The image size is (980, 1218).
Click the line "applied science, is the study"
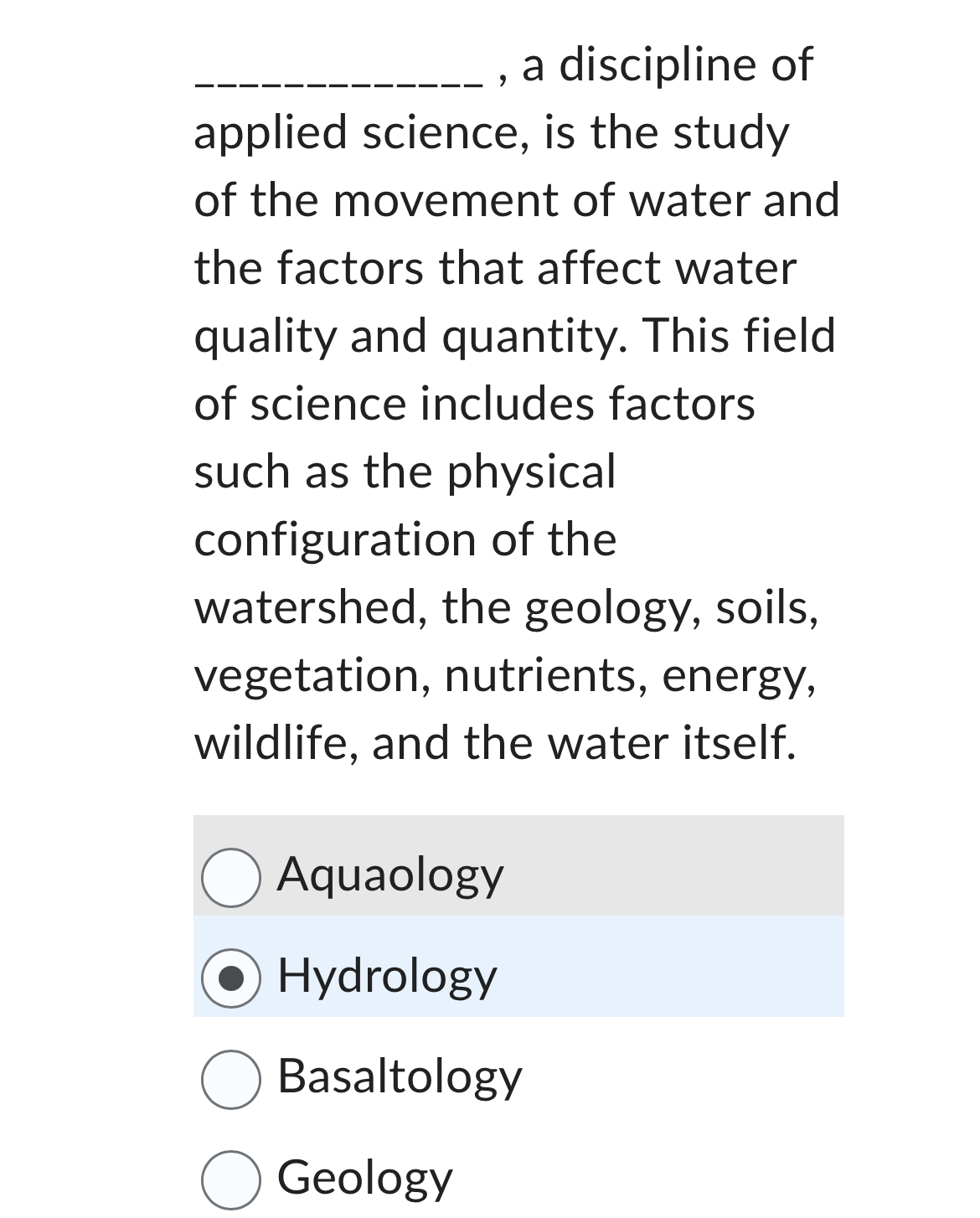tap(491, 133)
